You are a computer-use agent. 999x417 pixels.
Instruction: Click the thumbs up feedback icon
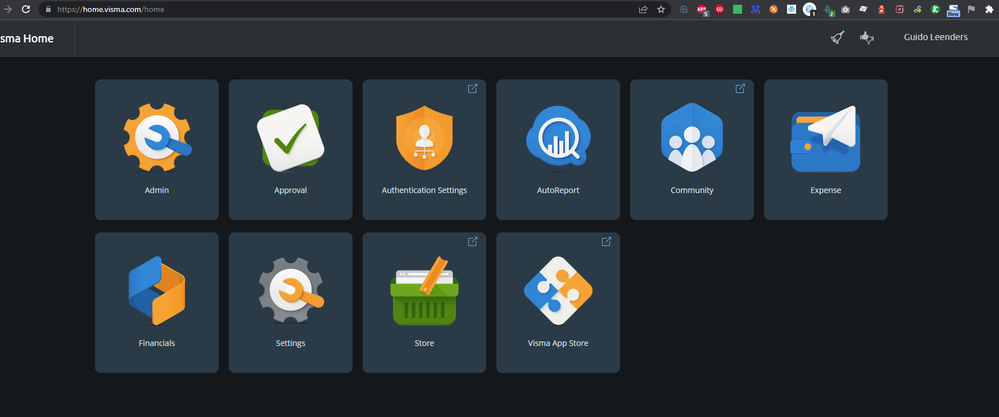(866, 38)
